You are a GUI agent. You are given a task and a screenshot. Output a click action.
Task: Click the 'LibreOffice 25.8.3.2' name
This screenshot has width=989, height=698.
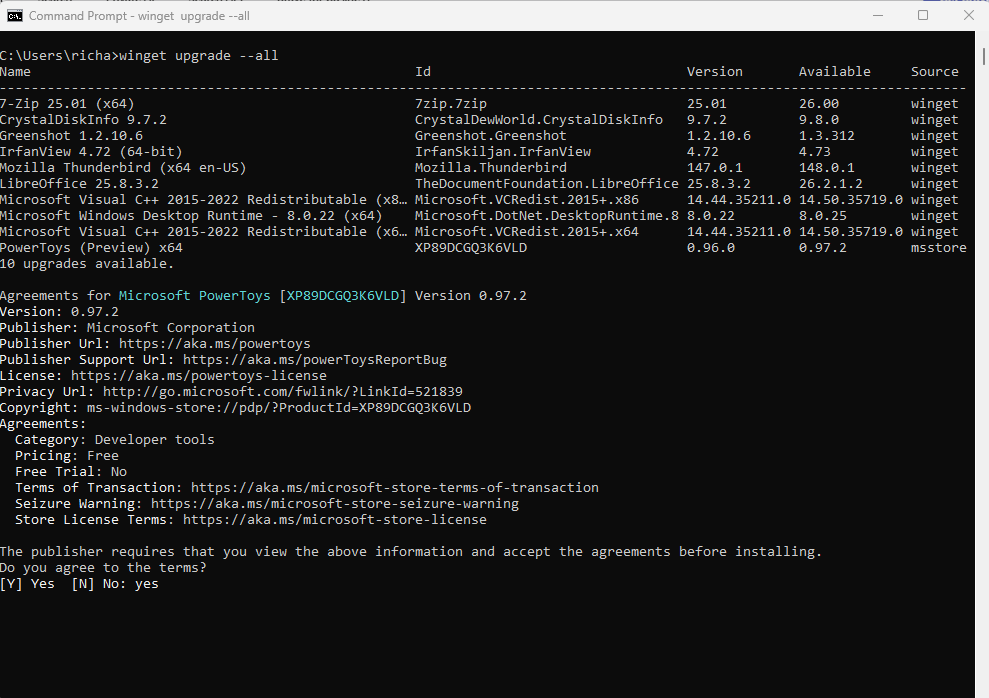(79, 183)
